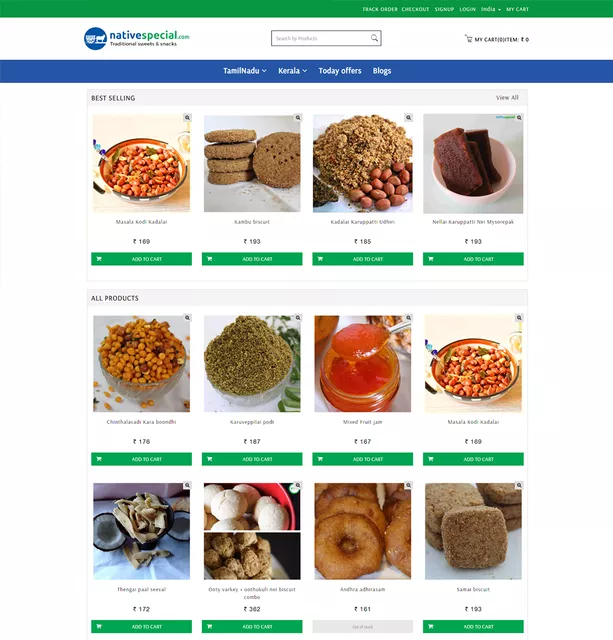613x640 pixels.
Task: Click zoom icon on Mixed Fruit Jam image
Action: 409,318
